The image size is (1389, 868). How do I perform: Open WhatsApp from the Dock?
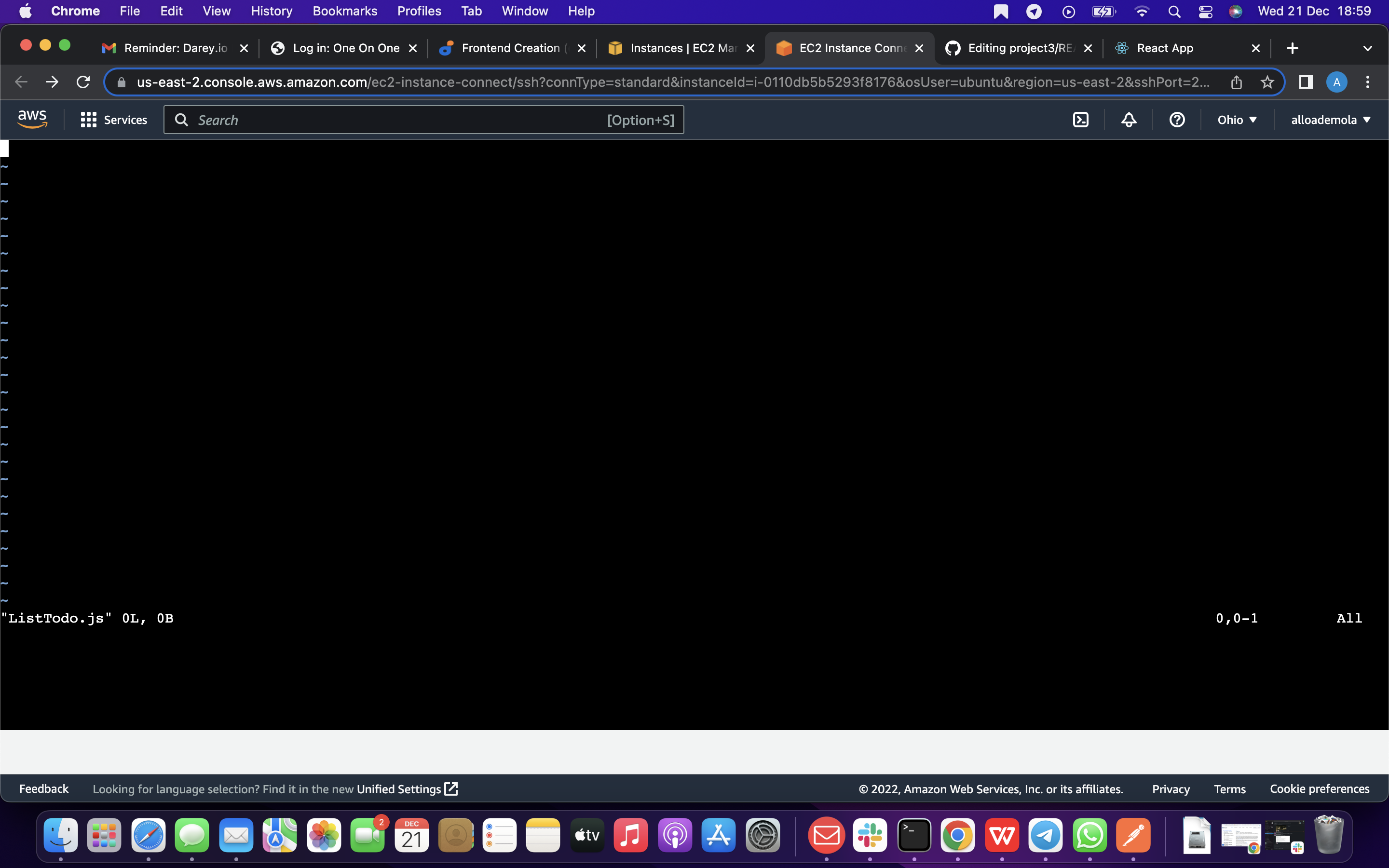click(1090, 836)
